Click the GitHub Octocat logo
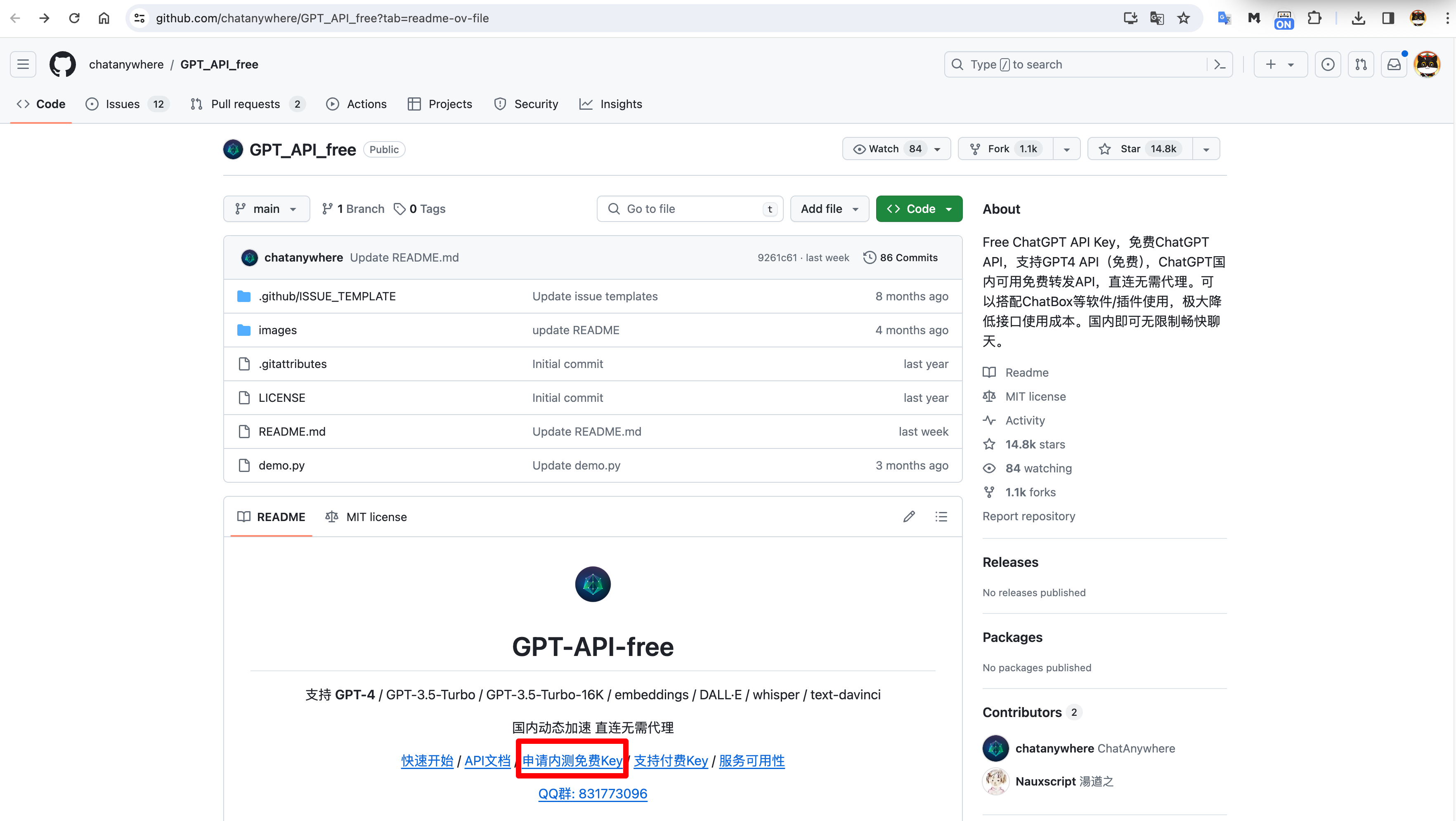 [x=62, y=64]
